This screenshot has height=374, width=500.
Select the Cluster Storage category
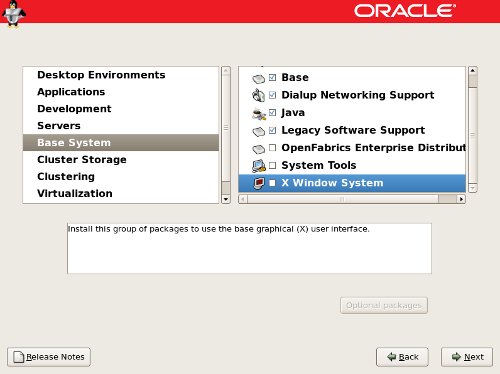coord(121,160)
